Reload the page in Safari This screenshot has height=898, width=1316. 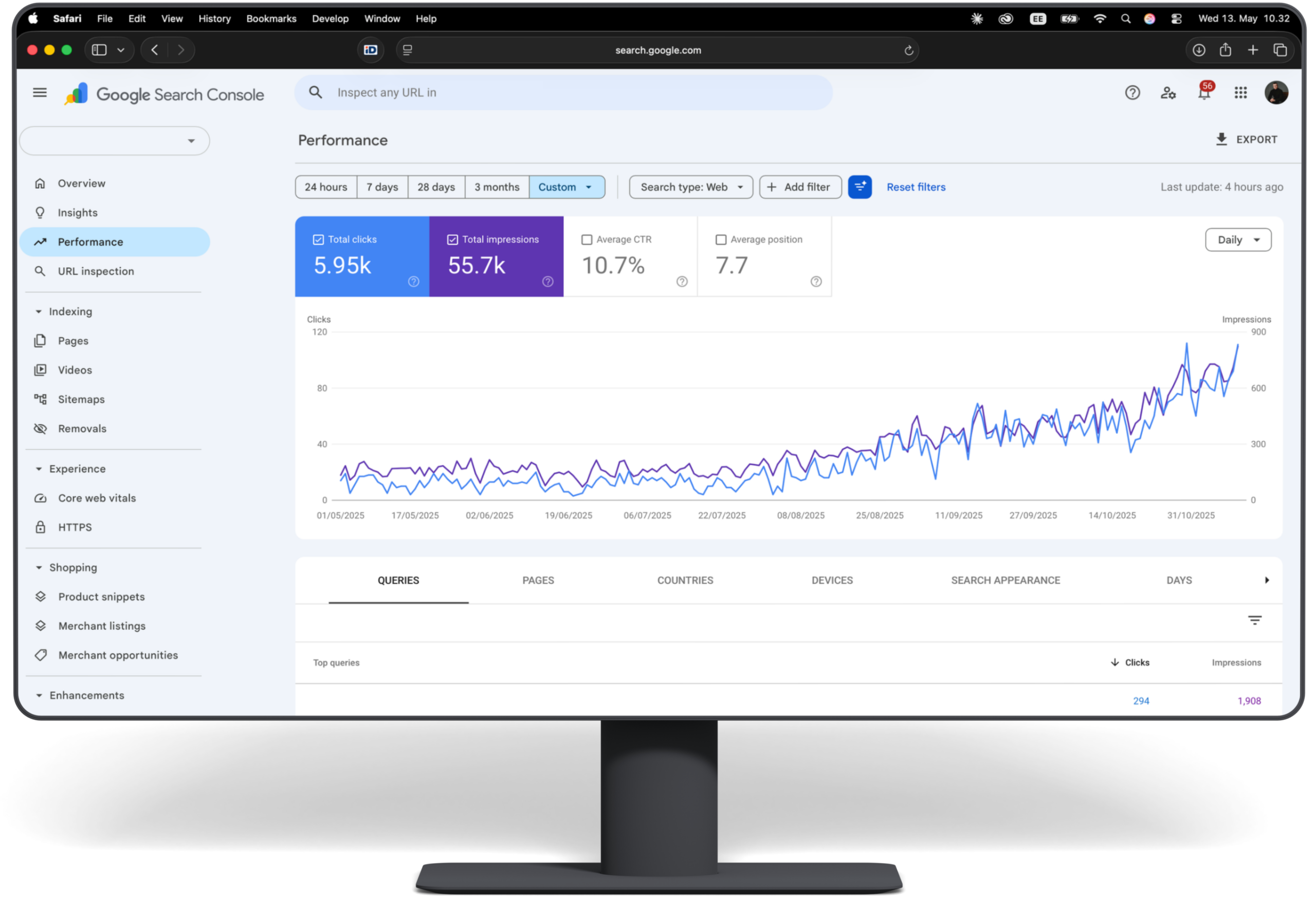(x=909, y=50)
